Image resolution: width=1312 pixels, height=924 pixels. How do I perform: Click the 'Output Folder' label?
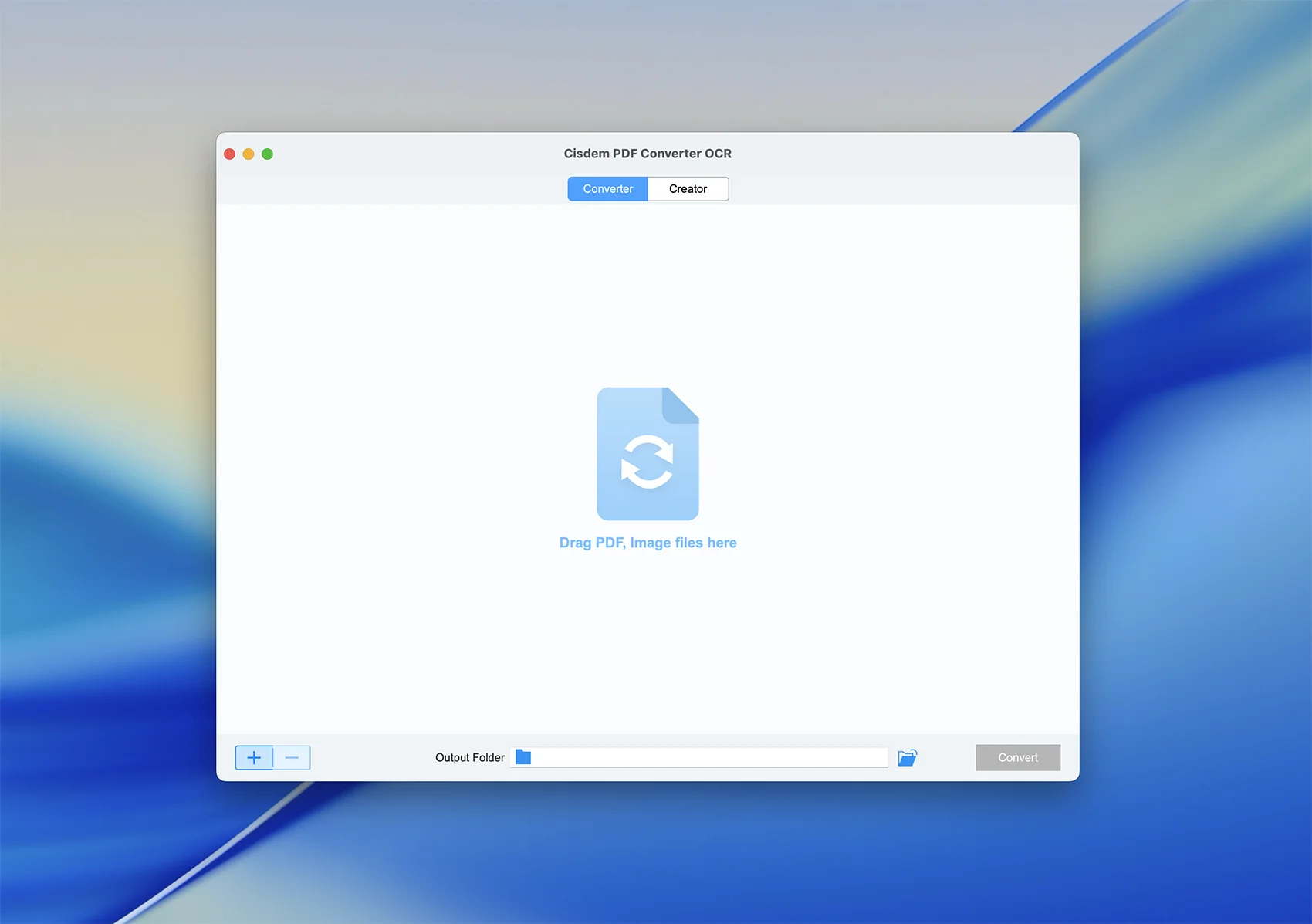click(469, 758)
